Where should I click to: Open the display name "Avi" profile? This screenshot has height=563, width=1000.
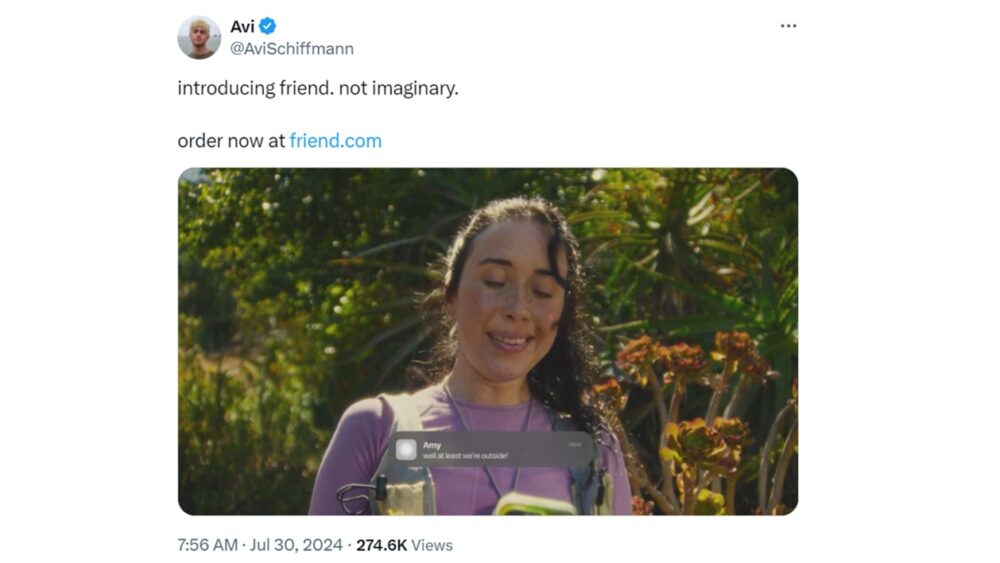[242, 27]
